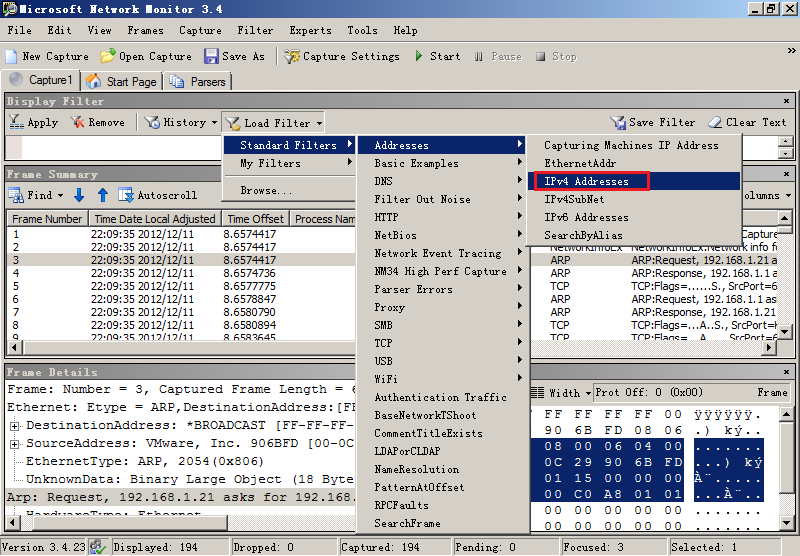800x556 pixels.
Task: Open the filter History dropdown
Action: (181, 122)
